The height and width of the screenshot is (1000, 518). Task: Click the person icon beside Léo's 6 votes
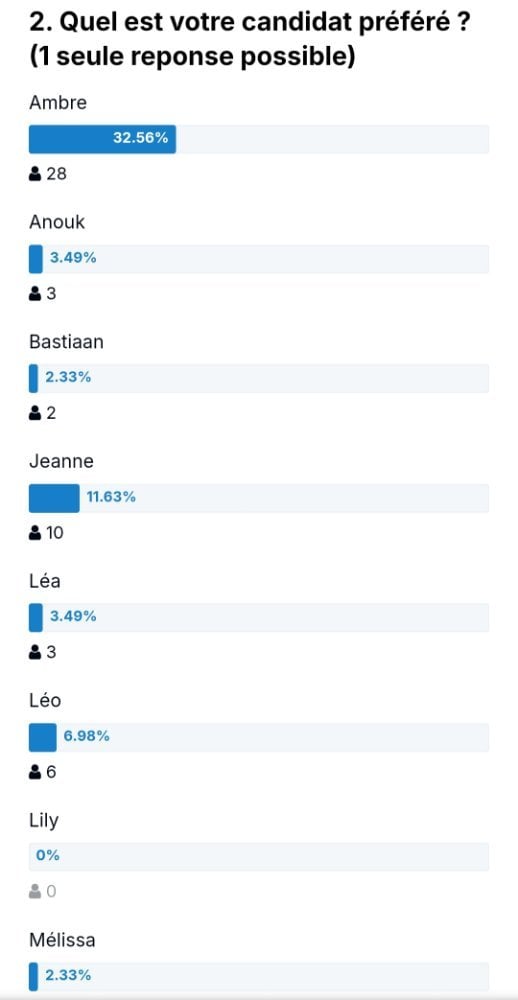[35, 772]
